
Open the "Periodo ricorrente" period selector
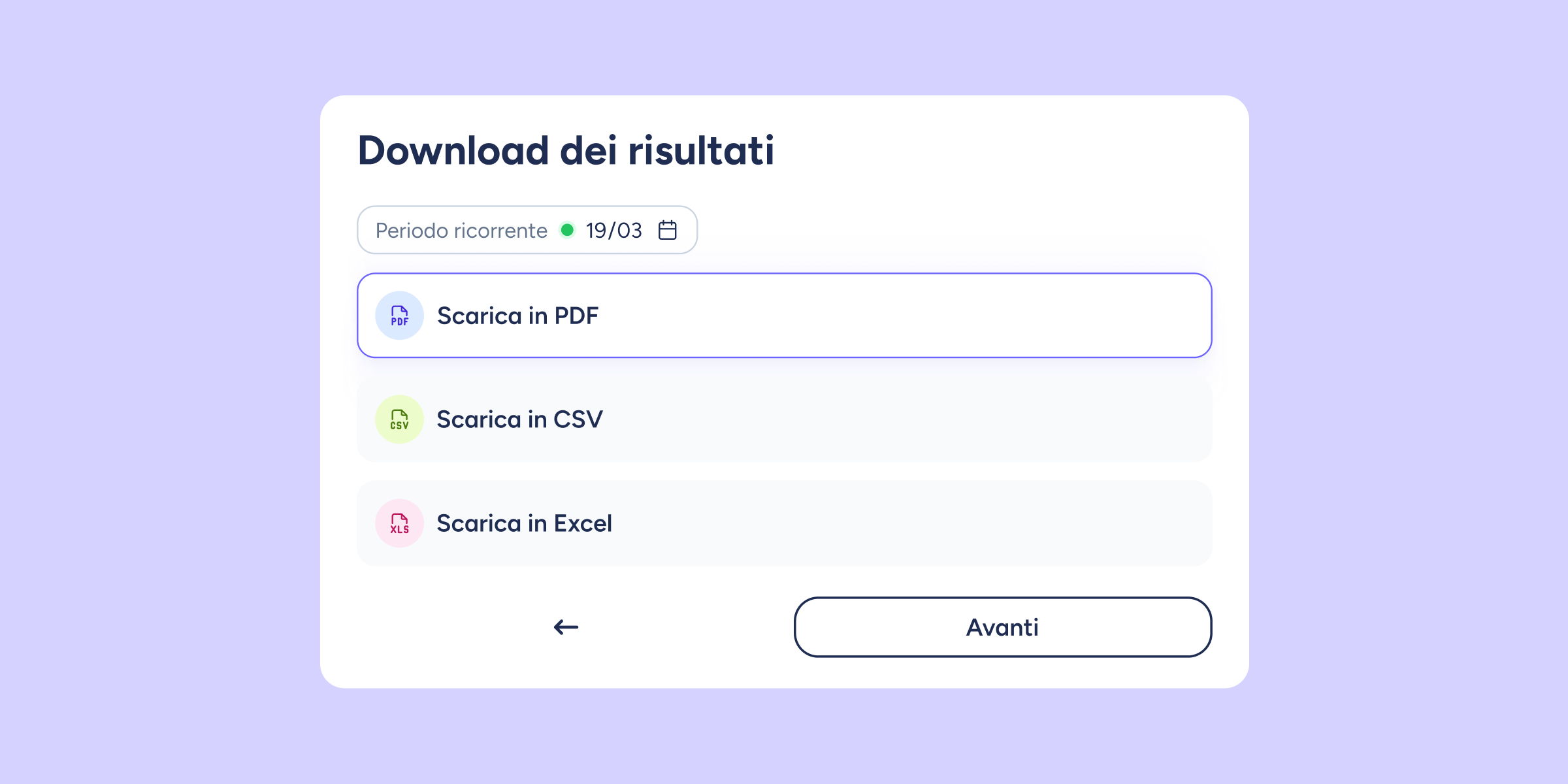tap(527, 230)
